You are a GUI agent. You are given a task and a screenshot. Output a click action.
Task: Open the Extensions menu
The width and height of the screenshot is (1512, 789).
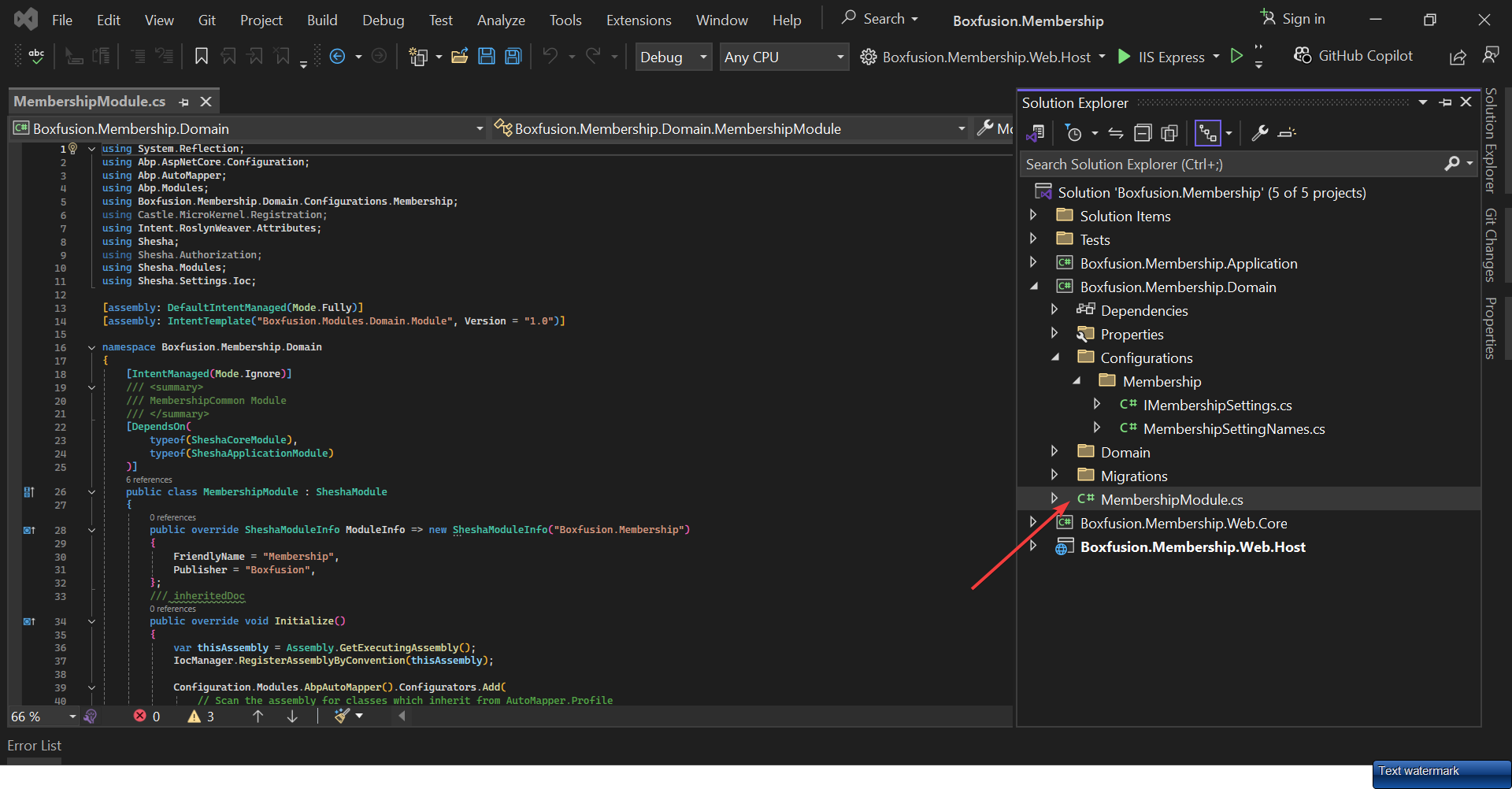tap(639, 20)
